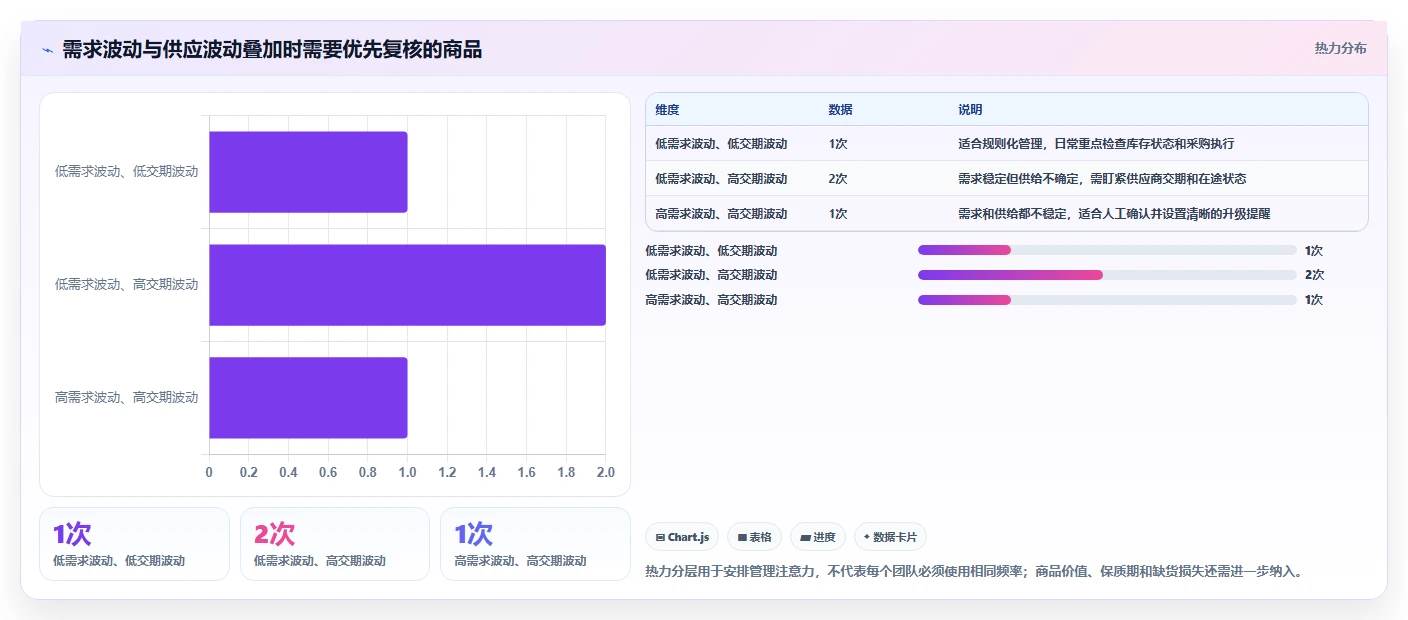Click the x-axis tick label 1.4
The image size is (1408, 620).
pos(487,472)
